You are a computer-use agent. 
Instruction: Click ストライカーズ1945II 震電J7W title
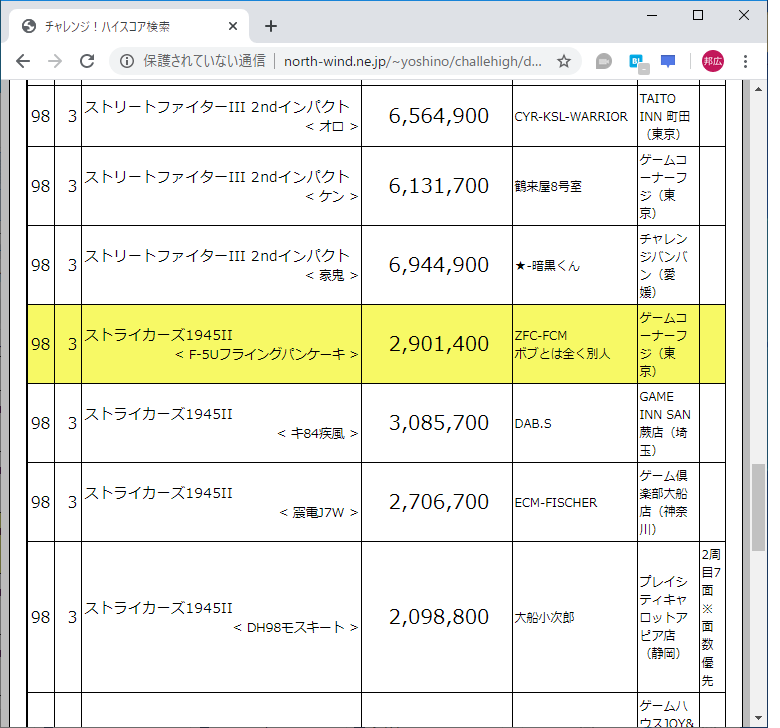click(x=221, y=502)
